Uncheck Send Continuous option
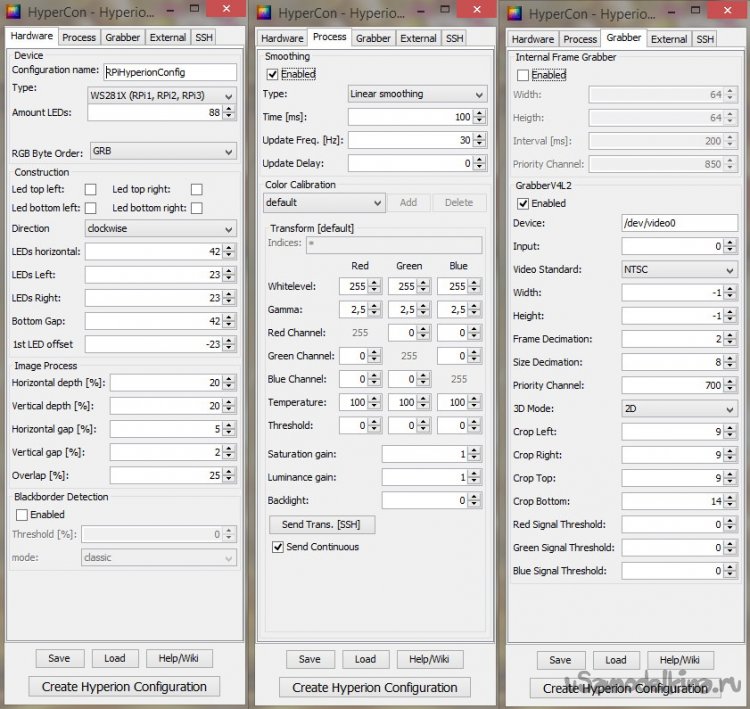The height and width of the screenshot is (709, 750). (x=279, y=547)
